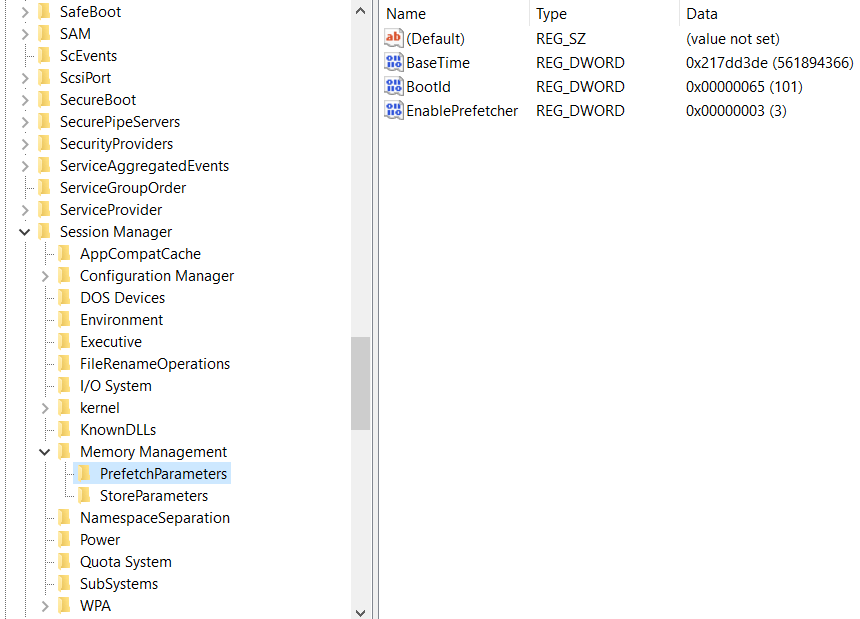860x619 pixels.
Task: Click the Type column header
Action: click(603, 14)
